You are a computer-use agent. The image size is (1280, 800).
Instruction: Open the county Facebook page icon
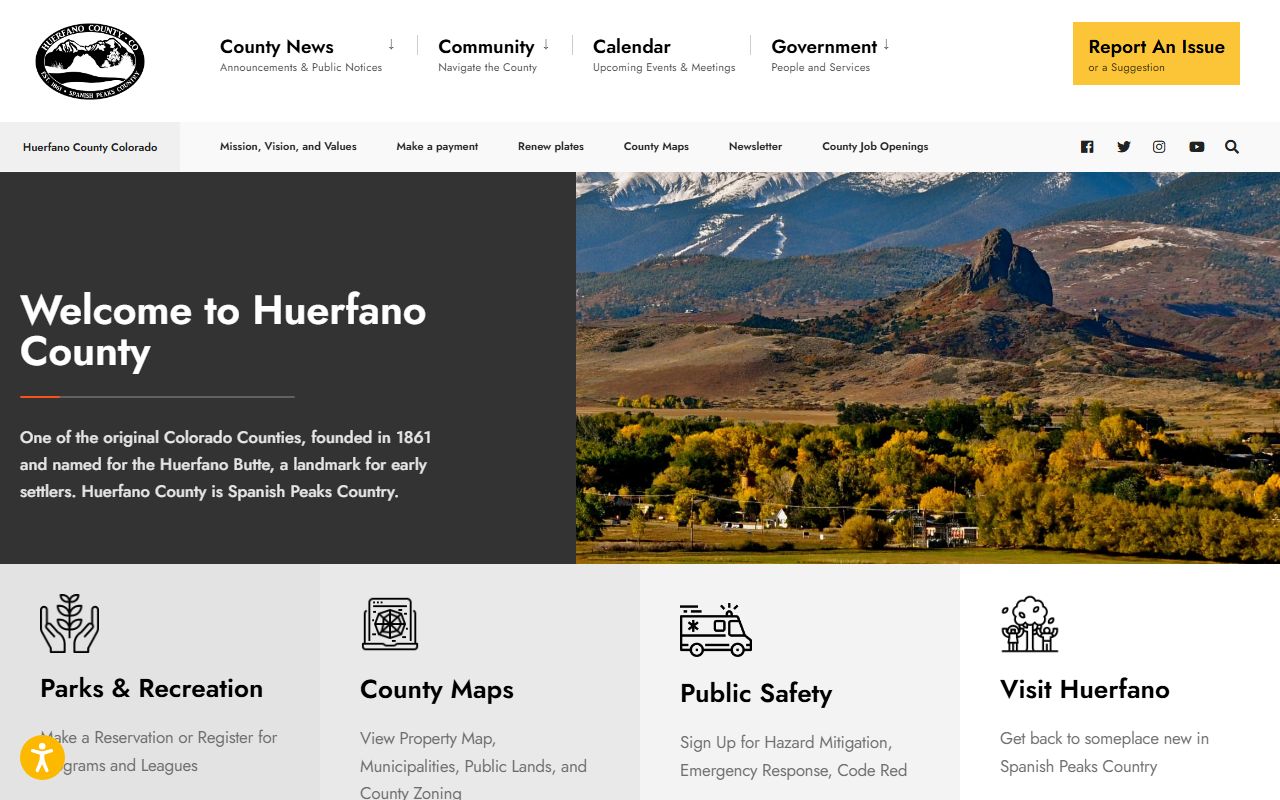point(1087,147)
